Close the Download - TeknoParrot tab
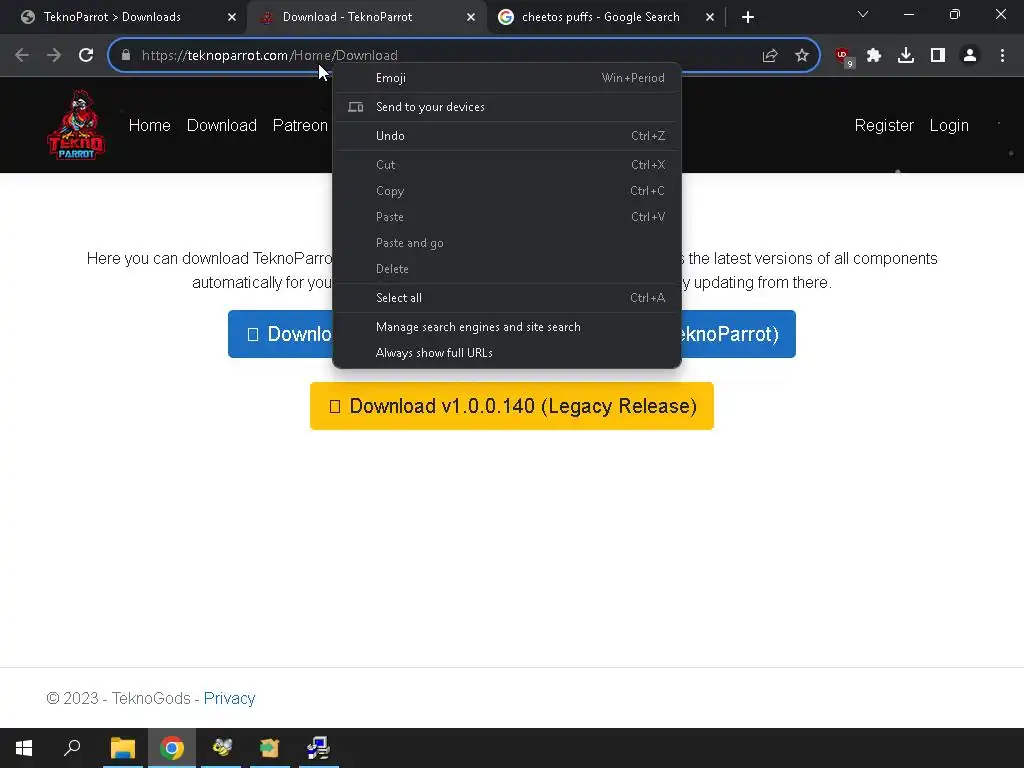This screenshot has width=1024, height=768. click(x=471, y=17)
